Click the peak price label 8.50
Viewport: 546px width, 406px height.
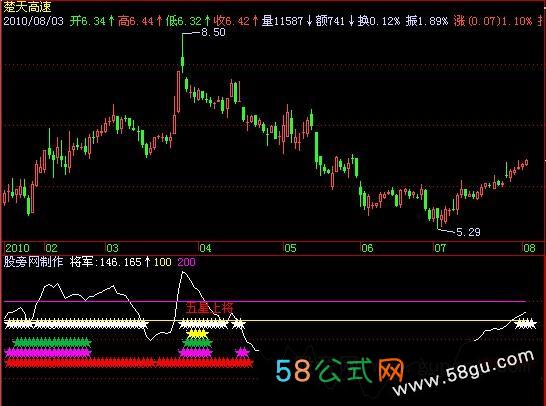[x=213, y=32]
